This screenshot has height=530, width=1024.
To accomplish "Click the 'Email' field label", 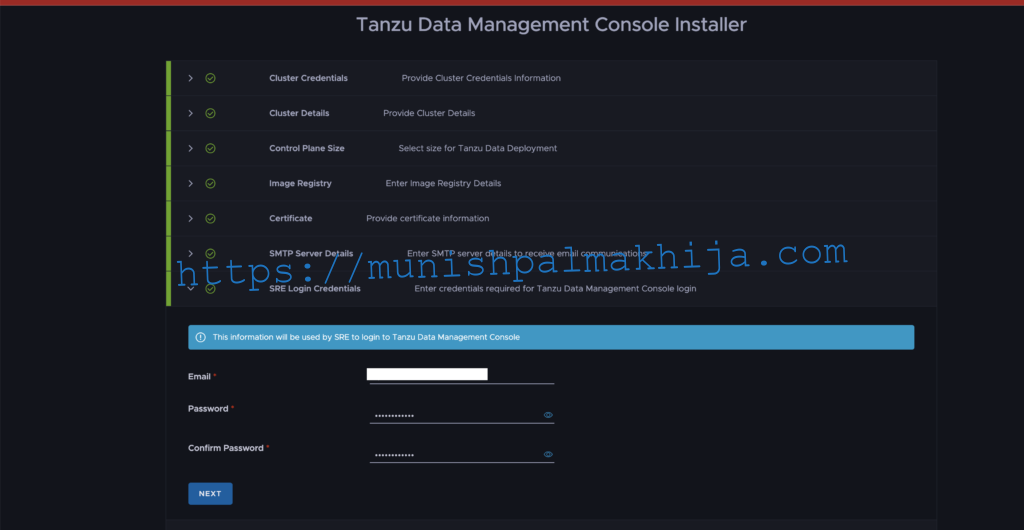I will (x=199, y=377).
